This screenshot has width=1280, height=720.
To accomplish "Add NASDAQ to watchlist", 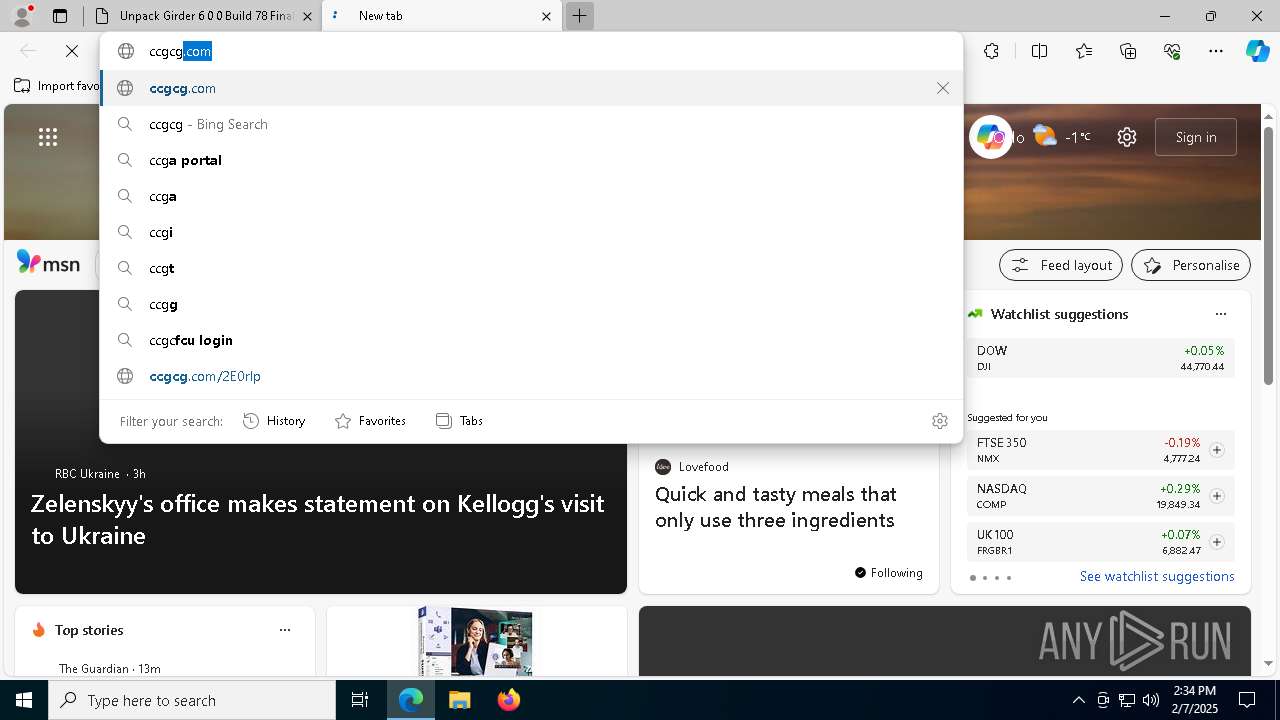I will 1216,496.
